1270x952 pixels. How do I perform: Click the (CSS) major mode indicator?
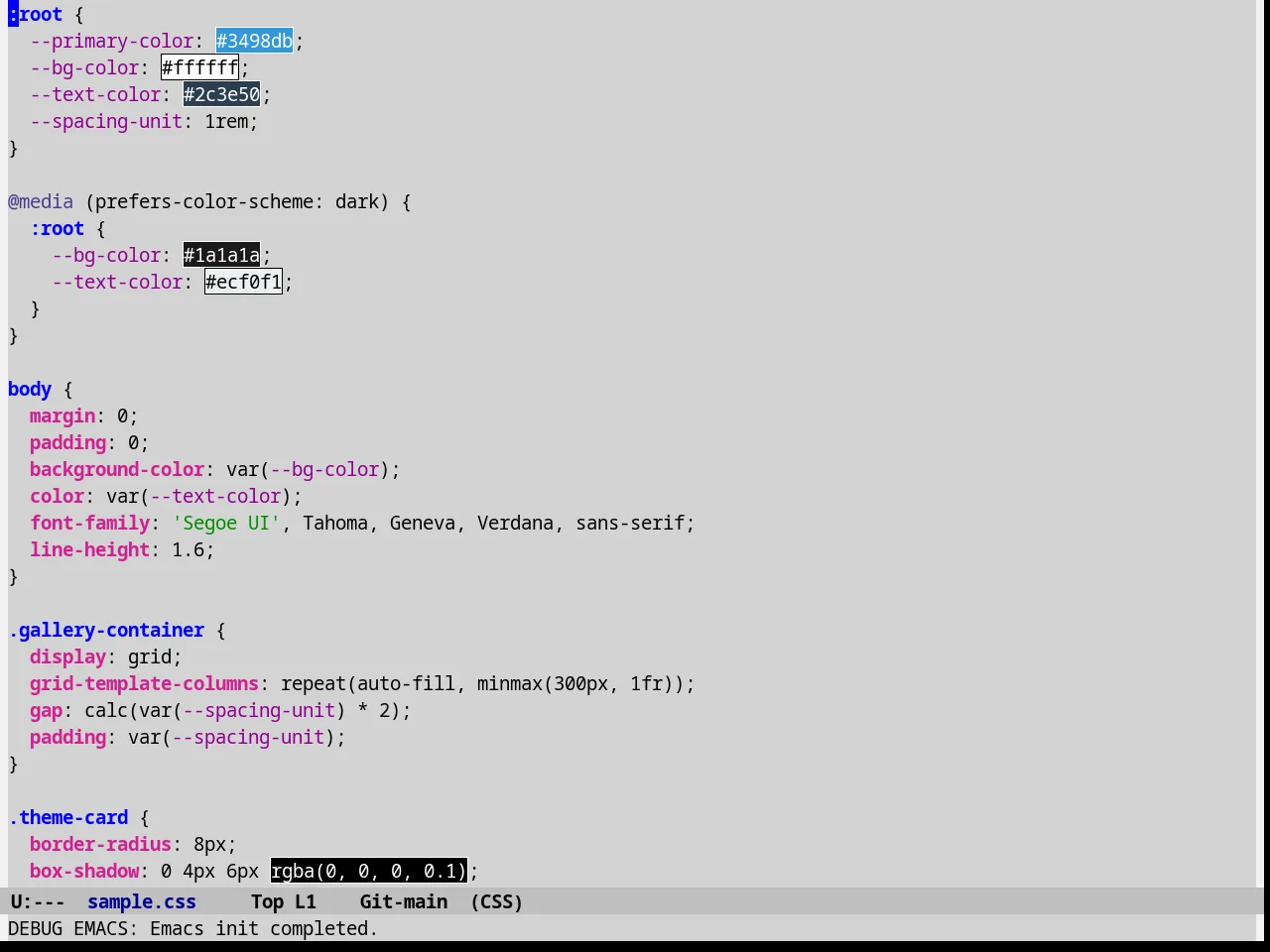point(497,901)
